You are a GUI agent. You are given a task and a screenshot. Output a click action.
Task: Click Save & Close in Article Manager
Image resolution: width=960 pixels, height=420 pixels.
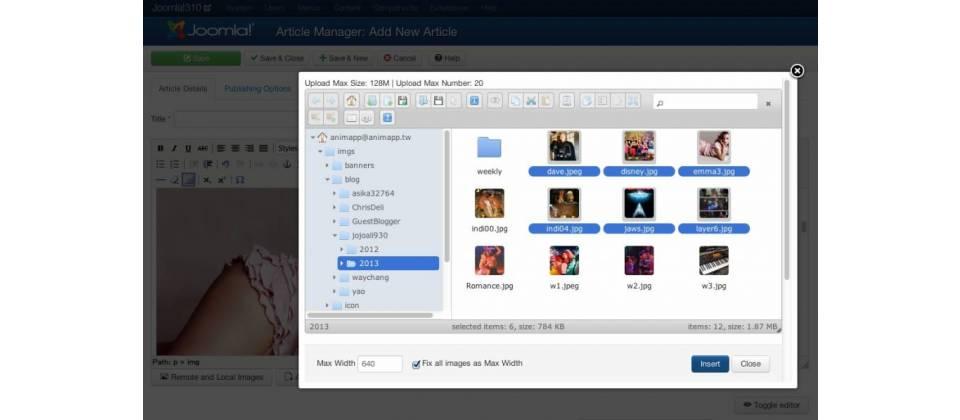coord(277,58)
